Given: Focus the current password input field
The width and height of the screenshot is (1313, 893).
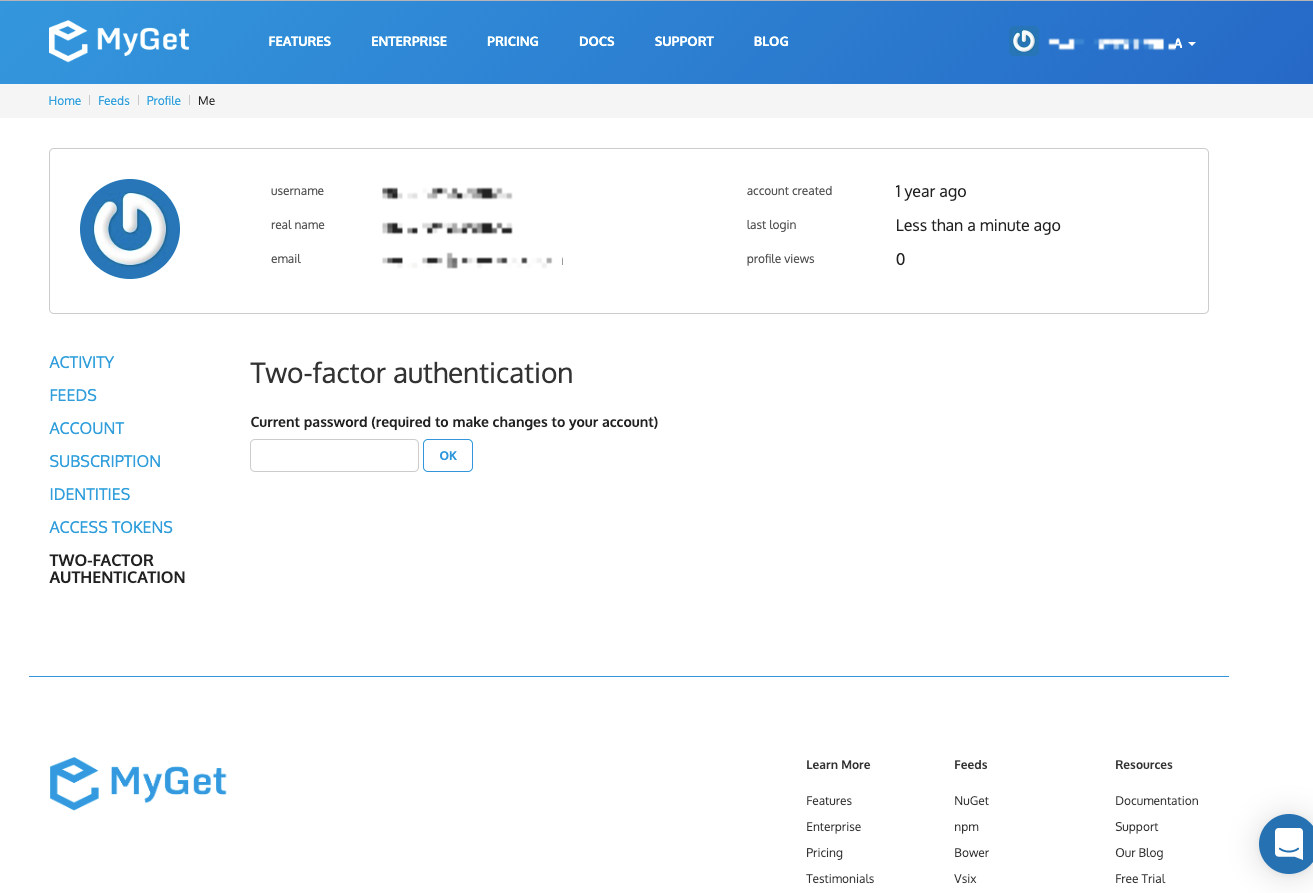Looking at the screenshot, I should pos(334,455).
